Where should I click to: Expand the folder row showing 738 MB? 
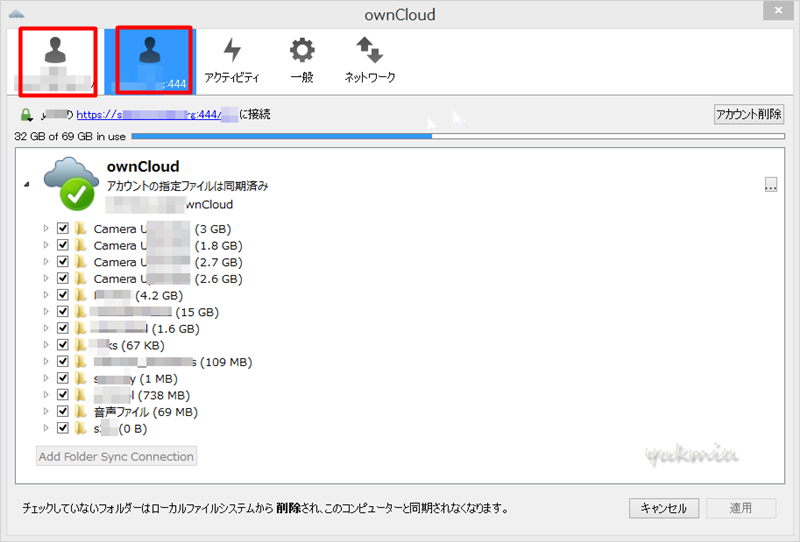coord(45,395)
